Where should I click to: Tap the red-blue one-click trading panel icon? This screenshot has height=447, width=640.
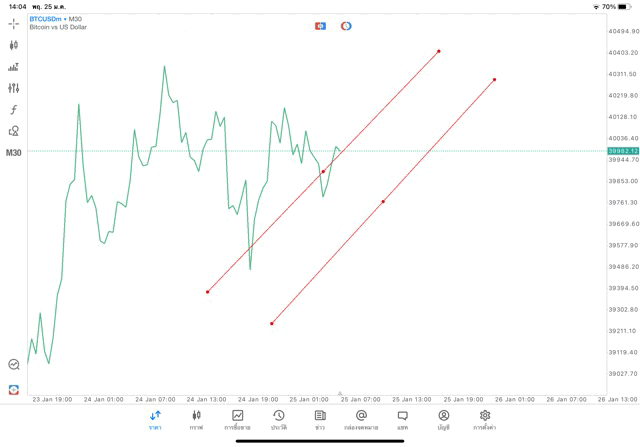coord(321,25)
